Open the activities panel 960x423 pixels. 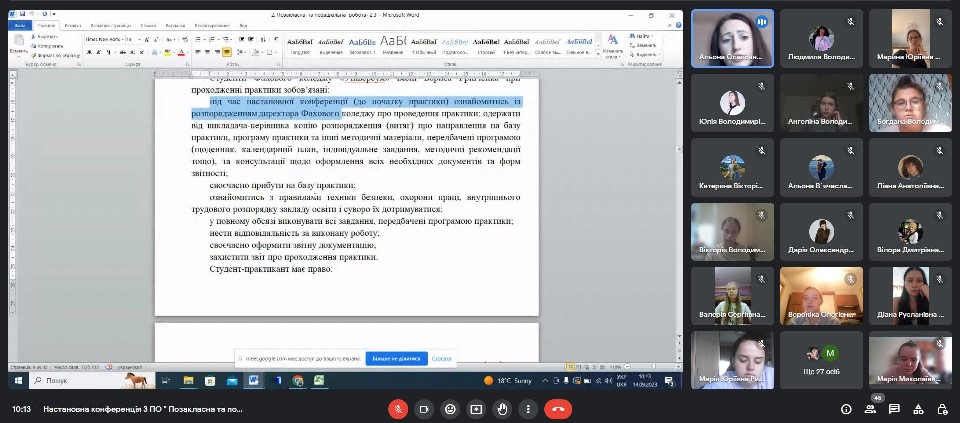918,409
